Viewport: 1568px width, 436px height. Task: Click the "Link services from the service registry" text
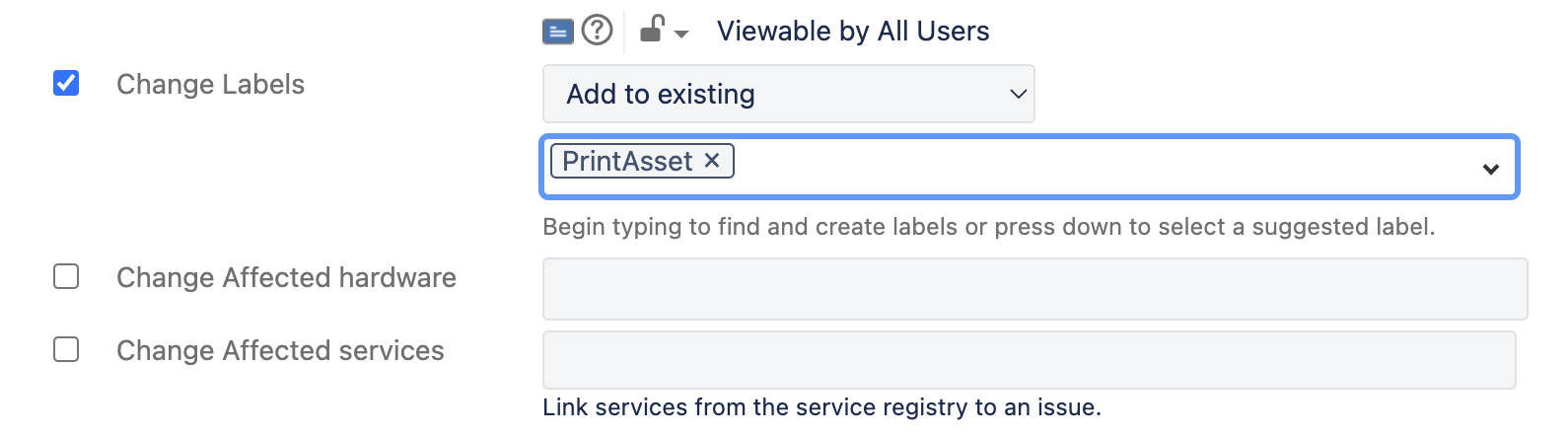pos(821,407)
